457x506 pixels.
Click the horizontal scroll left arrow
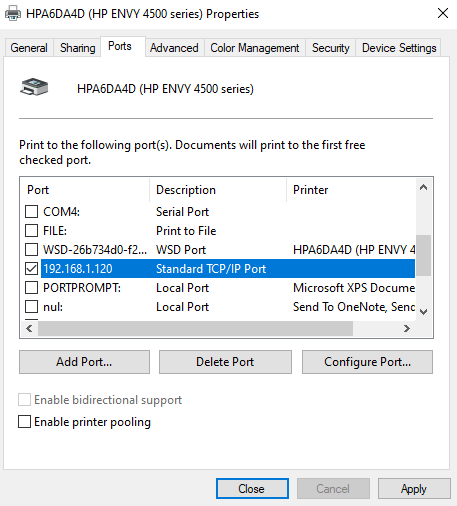pyautogui.click(x=29, y=329)
